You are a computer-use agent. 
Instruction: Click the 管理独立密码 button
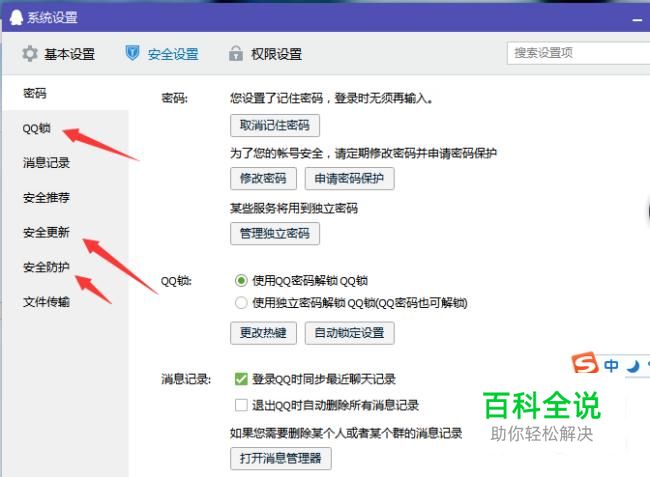(275, 233)
